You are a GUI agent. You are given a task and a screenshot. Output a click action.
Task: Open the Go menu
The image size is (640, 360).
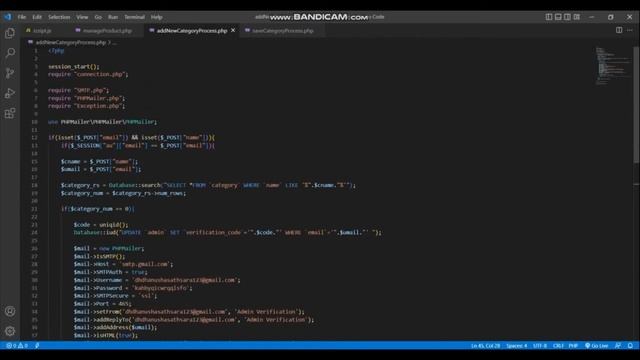[x=98, y=17]
